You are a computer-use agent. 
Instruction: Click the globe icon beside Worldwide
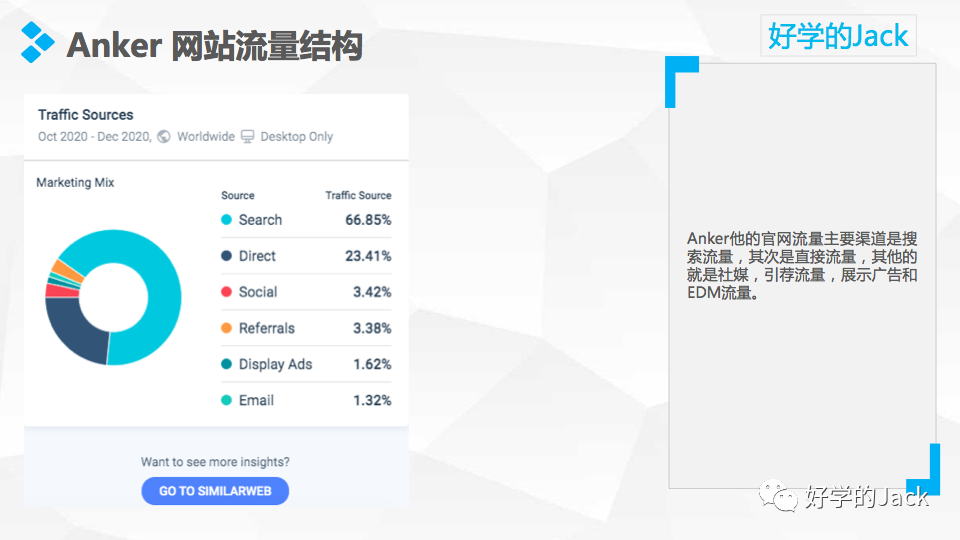[164, 137]
